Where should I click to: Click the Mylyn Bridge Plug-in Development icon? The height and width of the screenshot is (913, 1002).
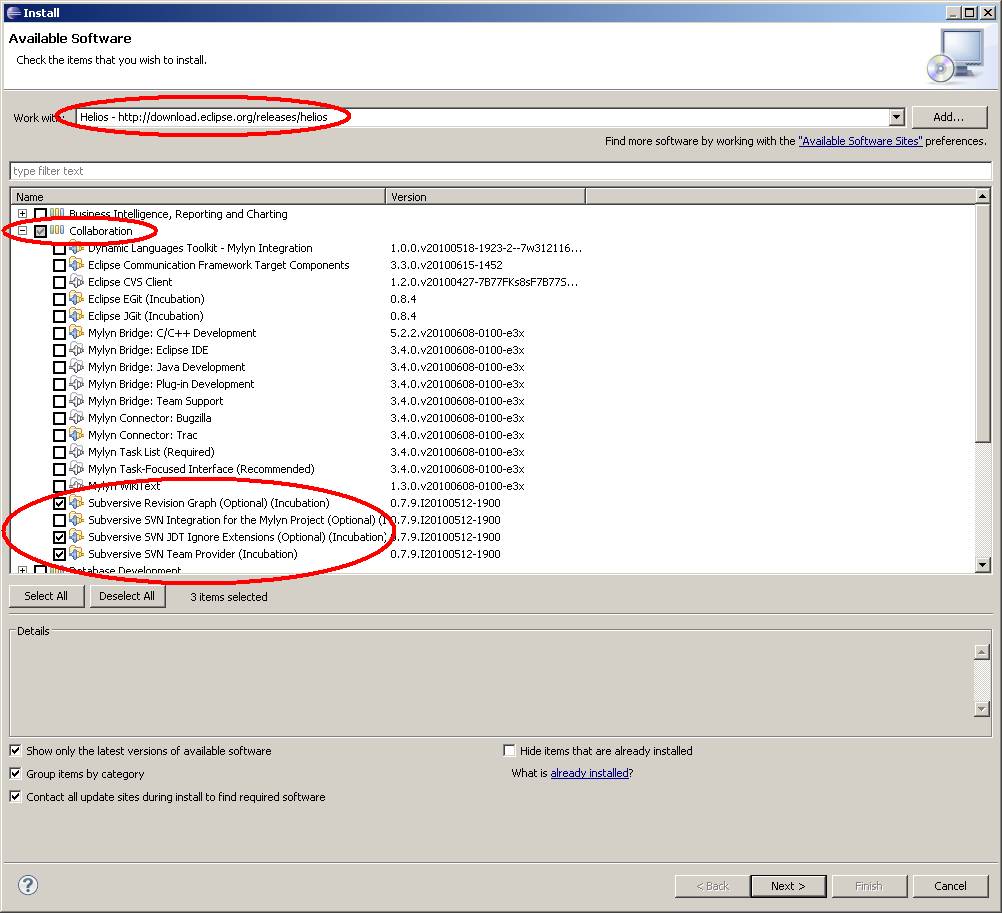click(x=77, y=383)
